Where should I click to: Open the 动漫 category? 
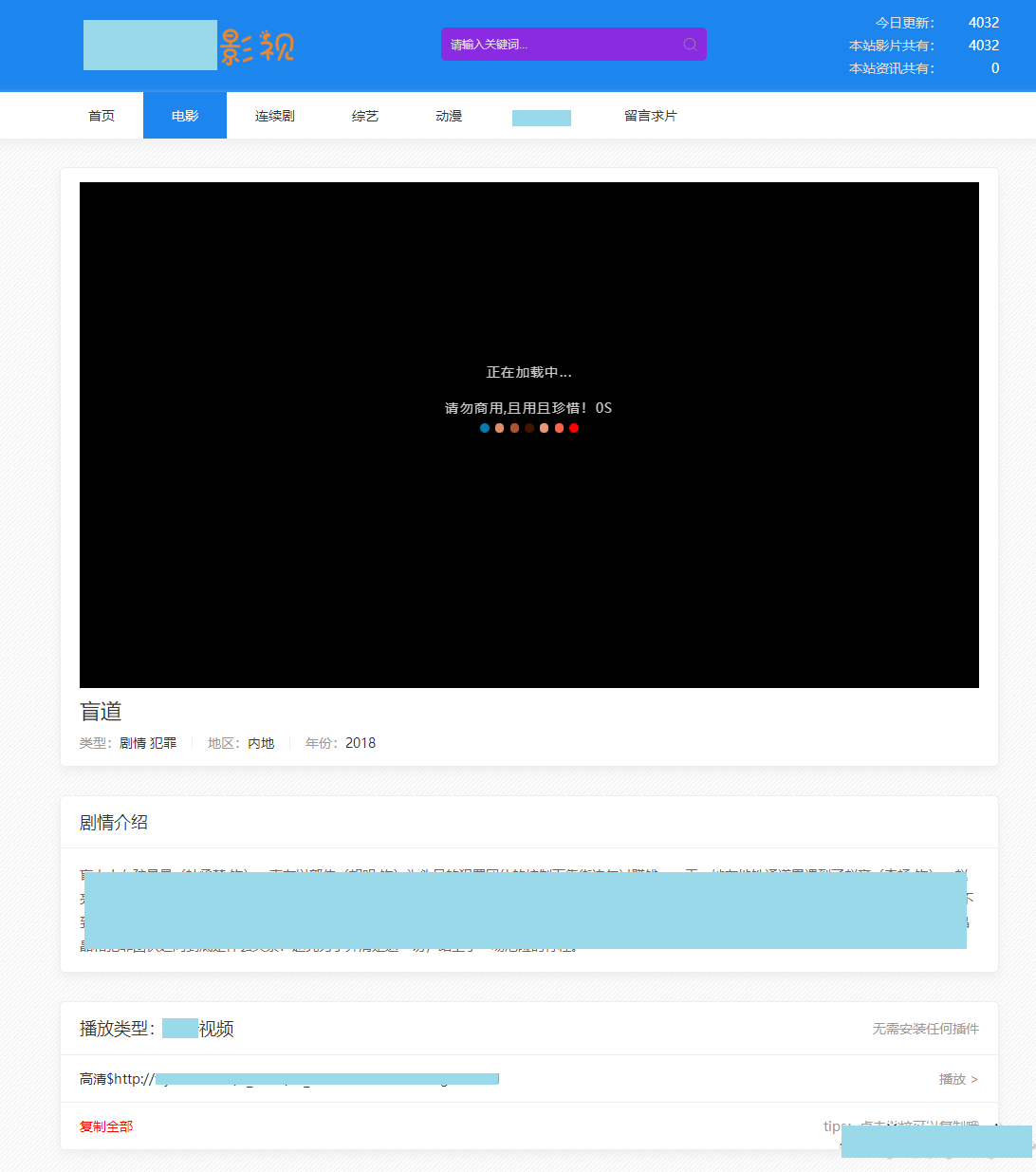pyautogui.click(x=449, y=116)
